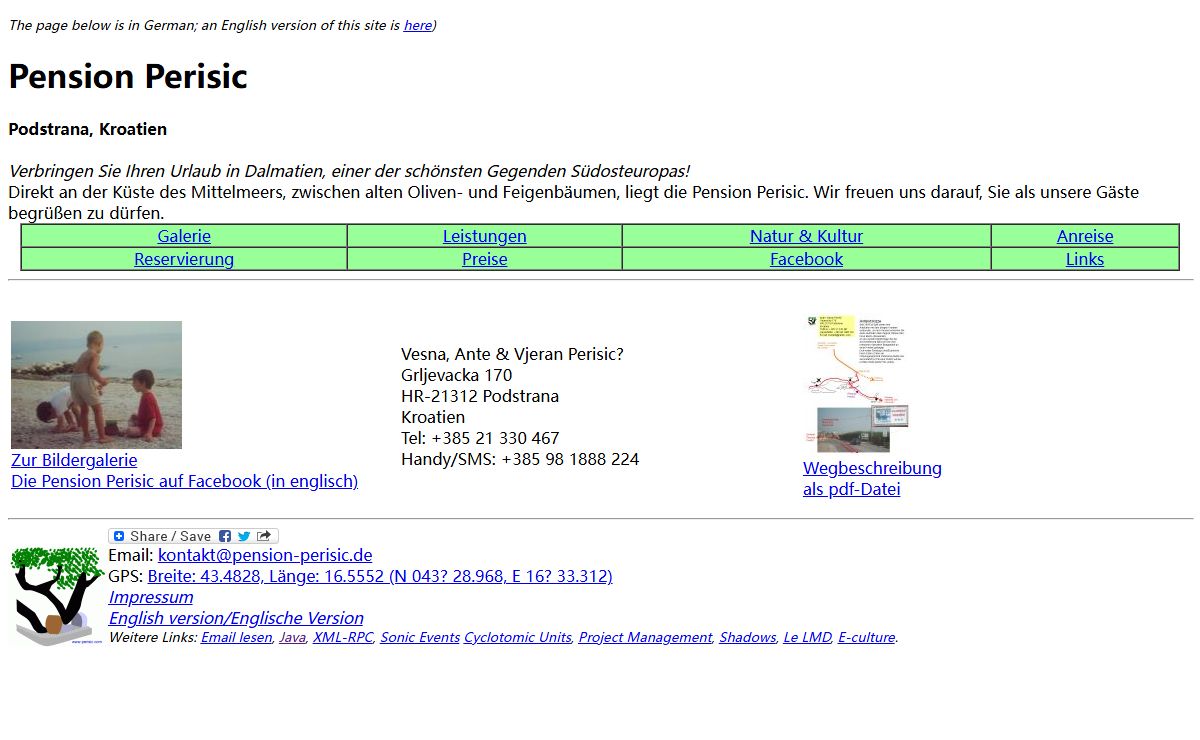The height and width of the screenshot is (740, 1200).
Task: Follow the Sonic Events footer link
Action: click(x=420, y=637)
